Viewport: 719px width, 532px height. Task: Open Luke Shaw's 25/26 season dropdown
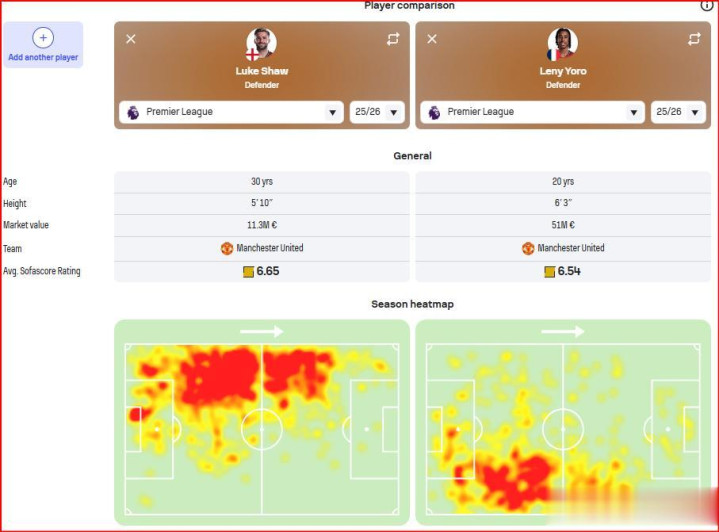(378, 112)
